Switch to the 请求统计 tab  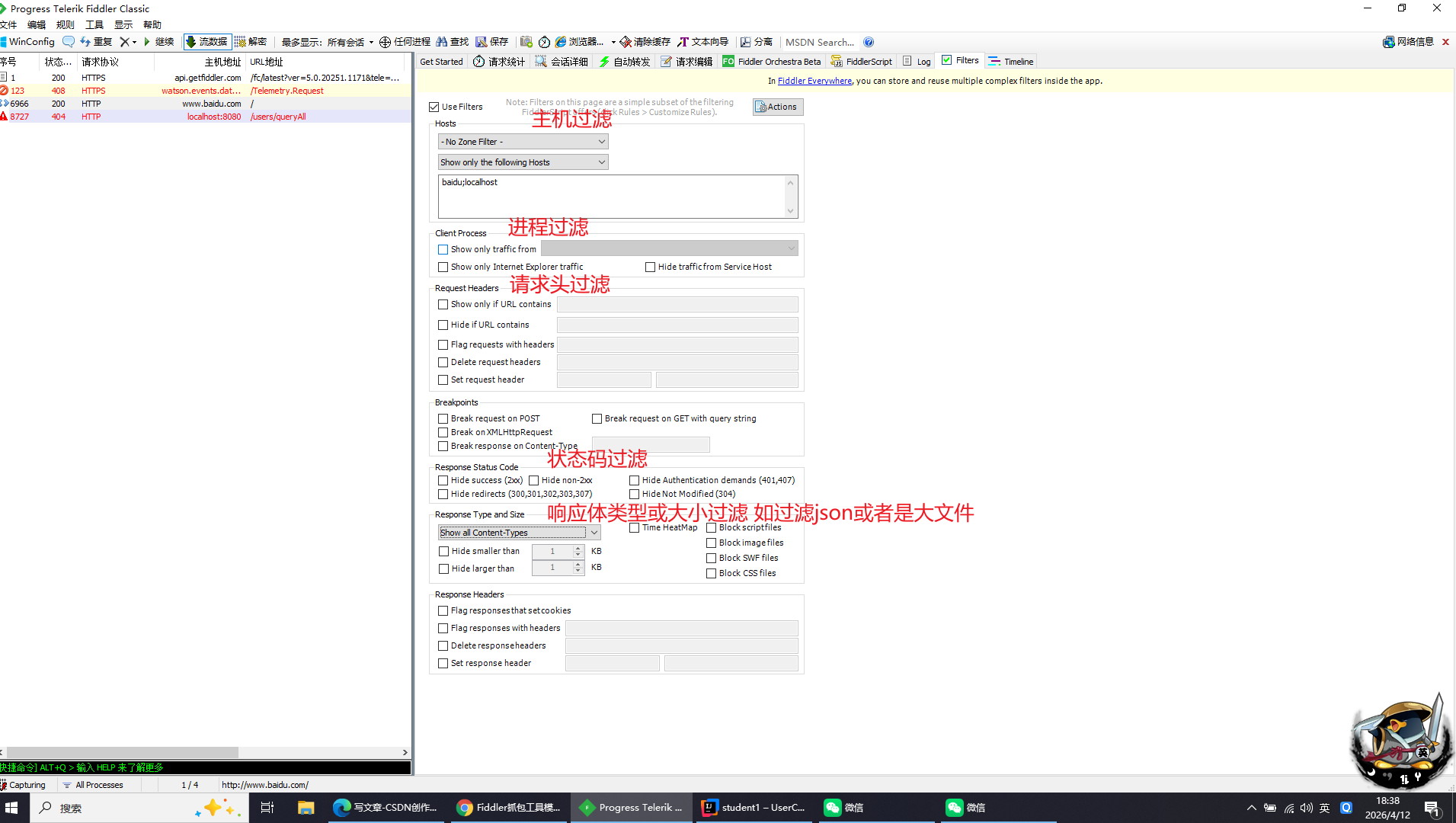point(499,62)
